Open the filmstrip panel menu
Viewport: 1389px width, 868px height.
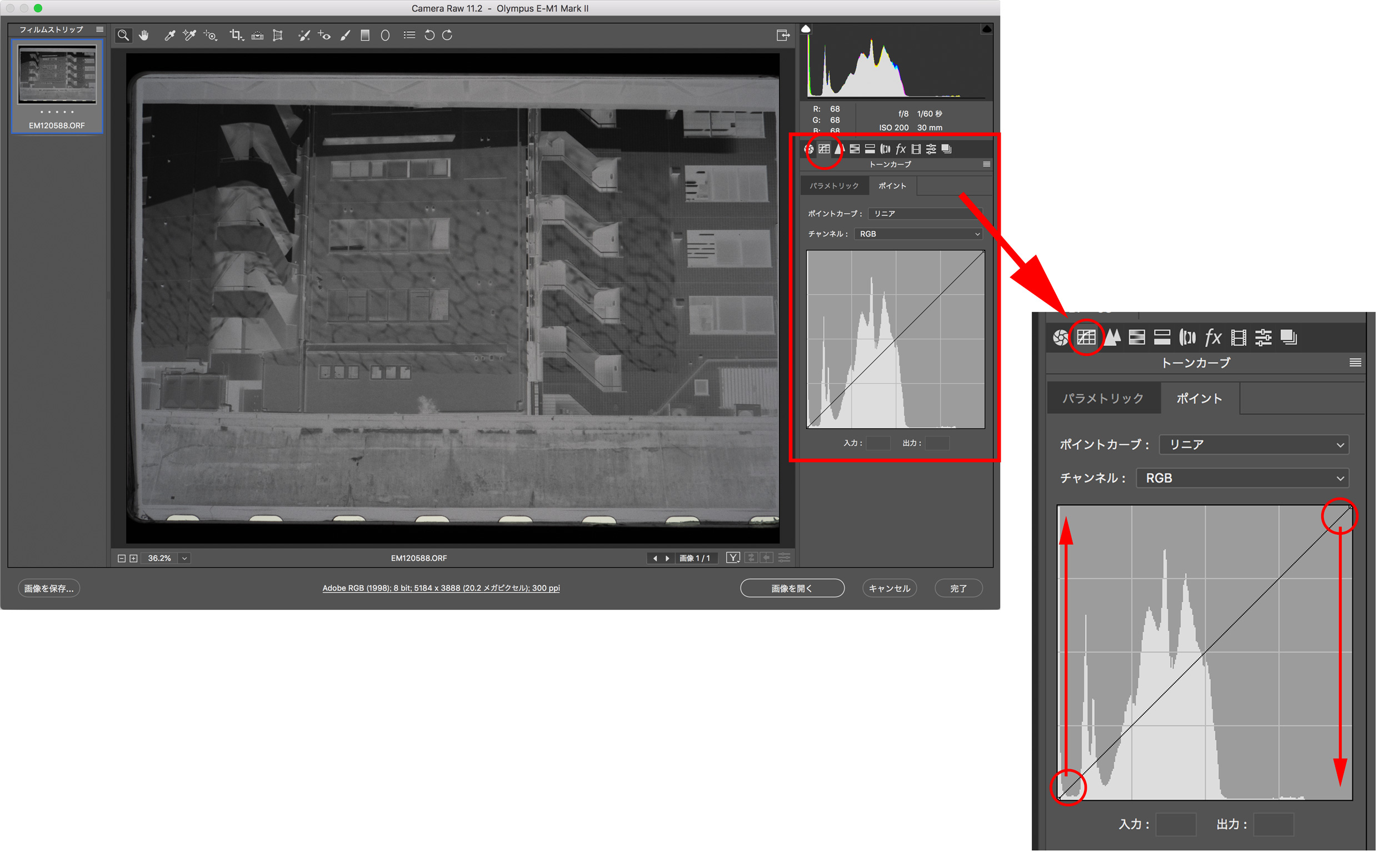(100, 29)
